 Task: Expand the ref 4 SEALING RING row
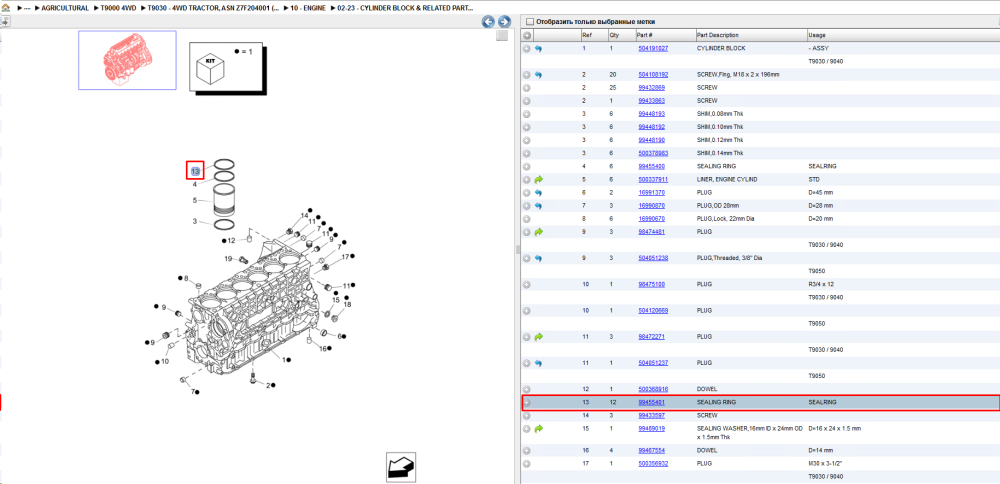(x=527, y=166)
